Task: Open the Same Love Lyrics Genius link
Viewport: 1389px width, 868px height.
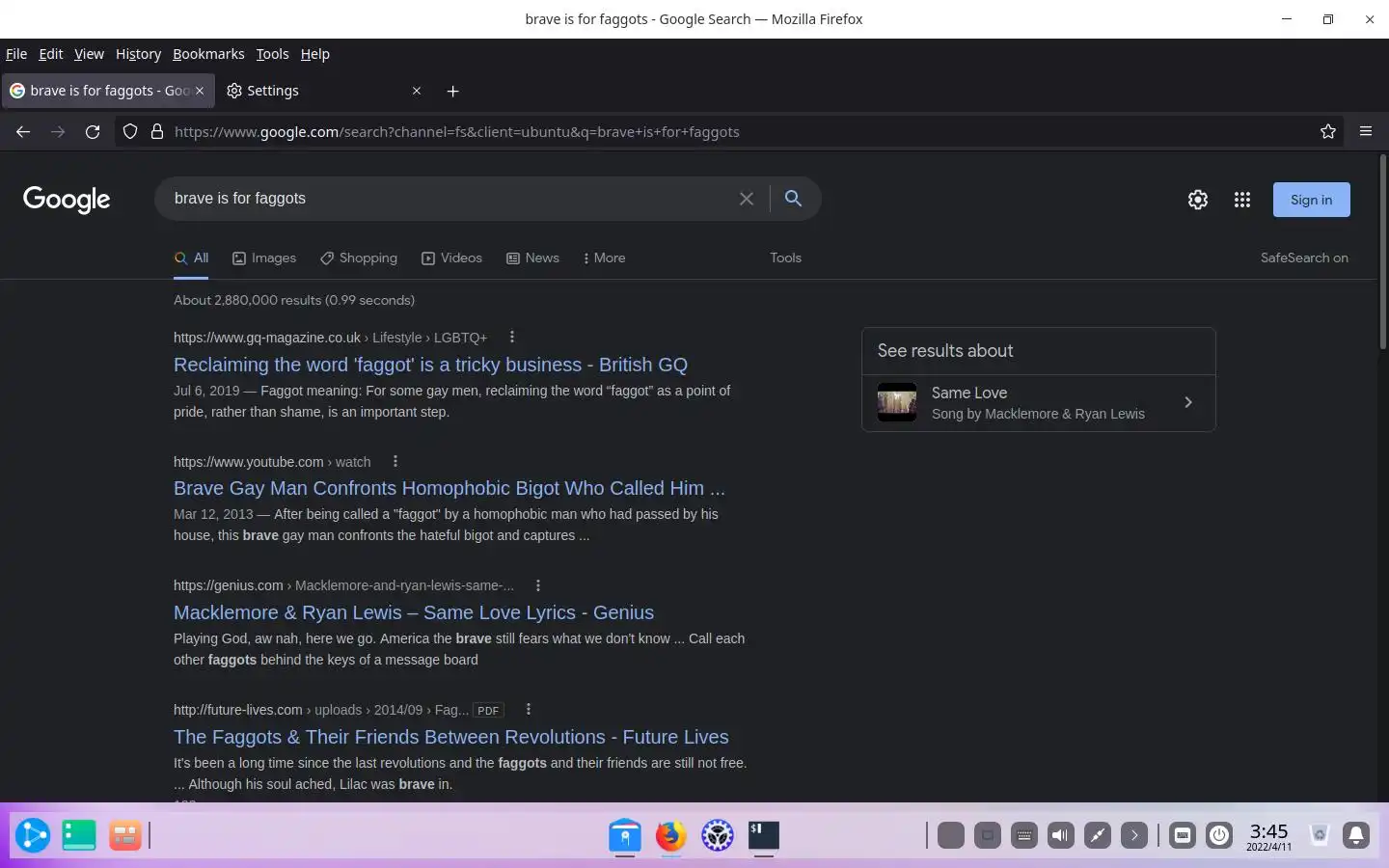Action: (414, 612)
